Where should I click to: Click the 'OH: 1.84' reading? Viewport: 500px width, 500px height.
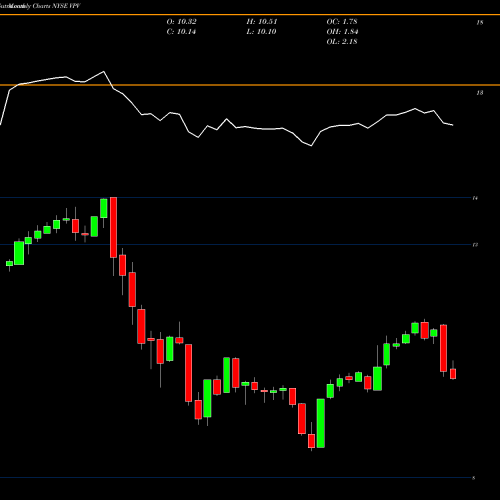[x=342, y=32]
